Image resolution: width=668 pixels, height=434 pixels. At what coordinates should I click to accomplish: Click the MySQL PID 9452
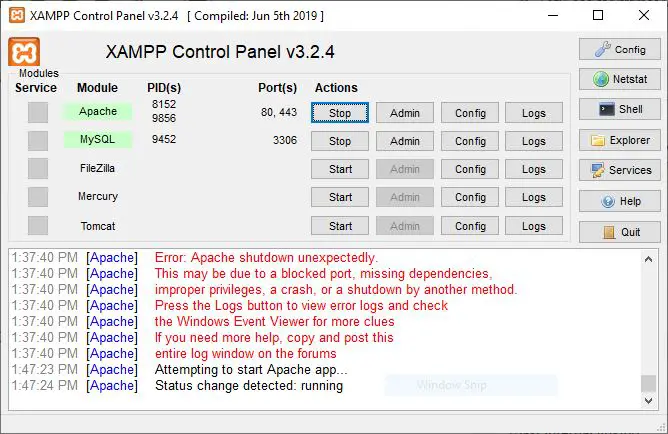pyautogui.click(x=164, y=139)
